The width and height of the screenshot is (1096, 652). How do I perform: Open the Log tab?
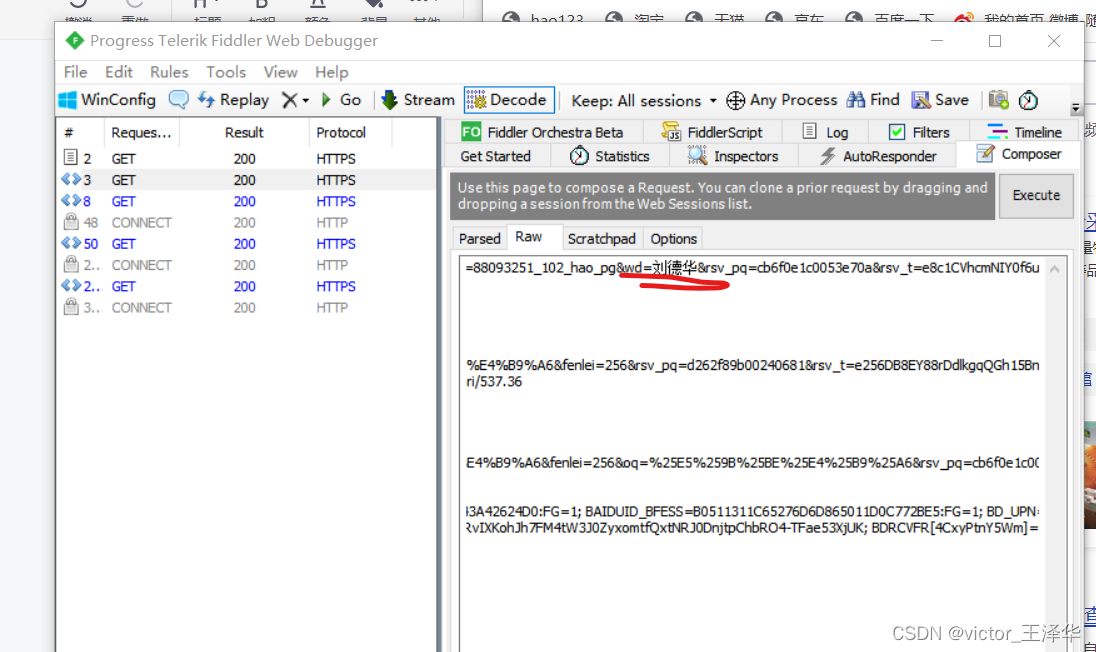click(x=825, y=132)
